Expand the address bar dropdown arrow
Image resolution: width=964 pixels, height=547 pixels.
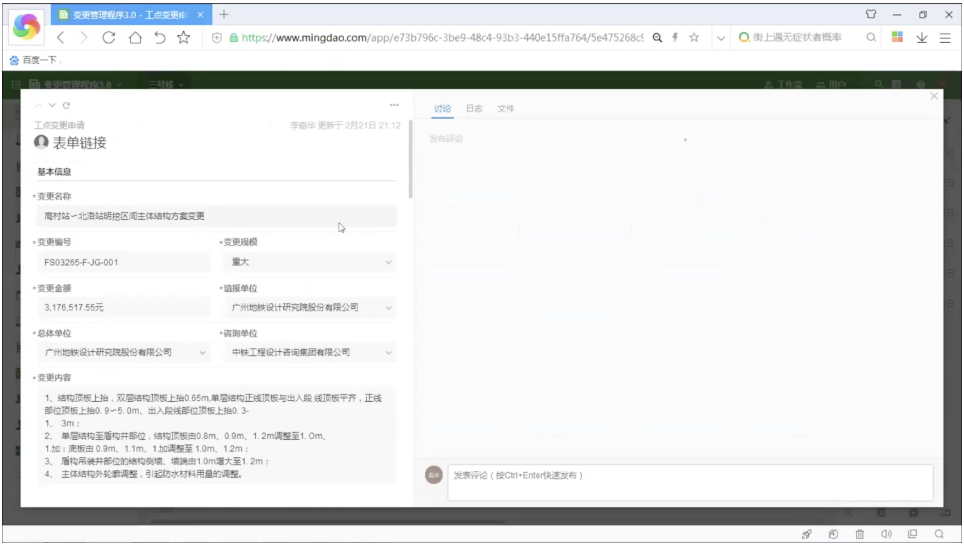pyautogui.click(x=721, y=38)
